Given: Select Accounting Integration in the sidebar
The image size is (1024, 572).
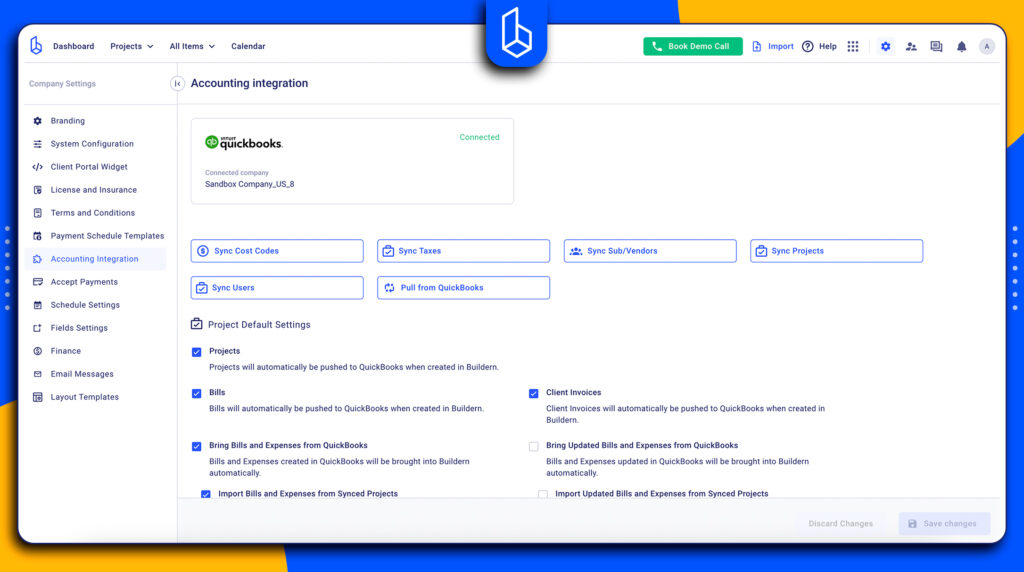Looking at the screenshot, I should click(x=95, y=259).
